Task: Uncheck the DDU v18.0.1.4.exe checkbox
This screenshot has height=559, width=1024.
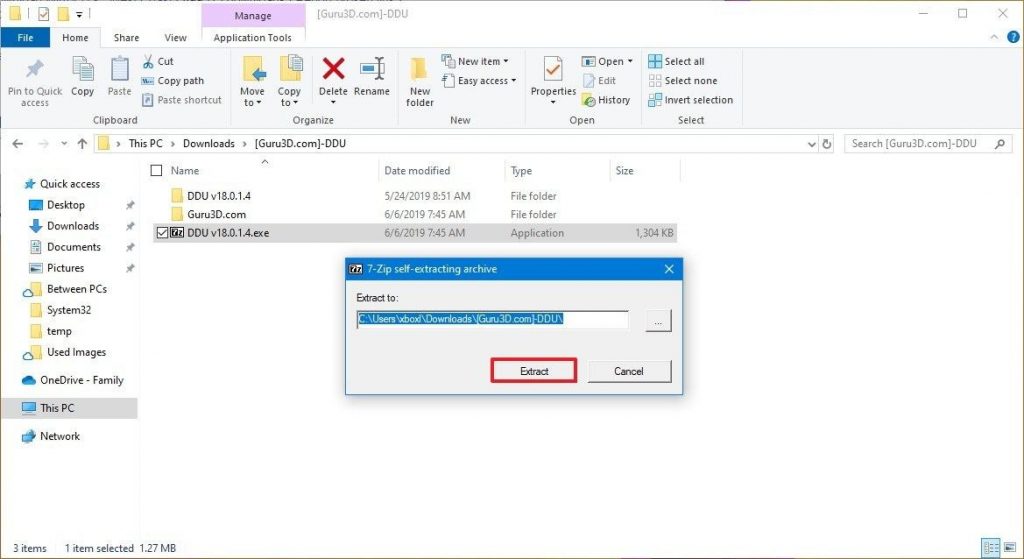Action: (161, 233)
